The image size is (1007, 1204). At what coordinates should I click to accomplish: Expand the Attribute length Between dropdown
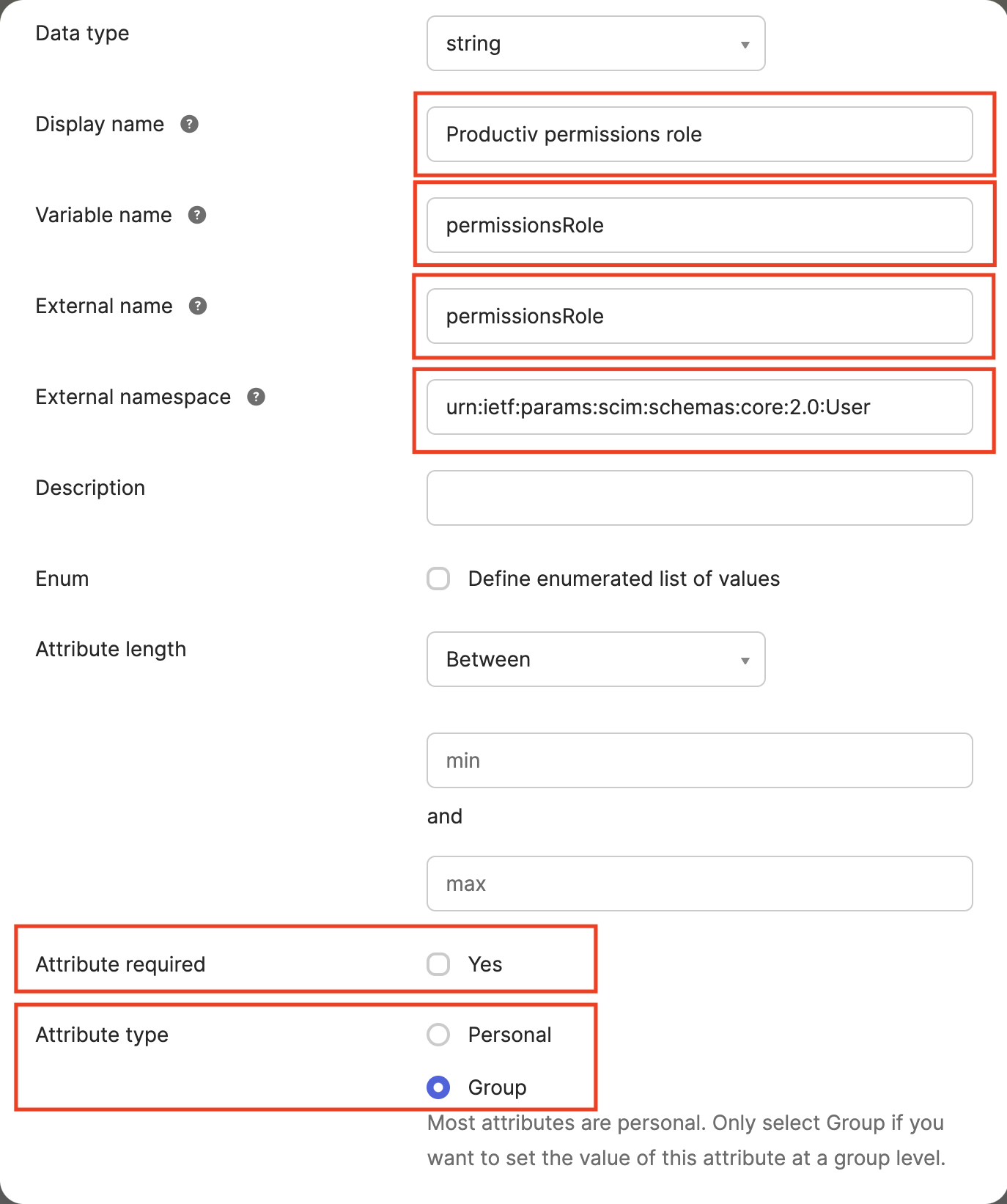coord(596,659)
